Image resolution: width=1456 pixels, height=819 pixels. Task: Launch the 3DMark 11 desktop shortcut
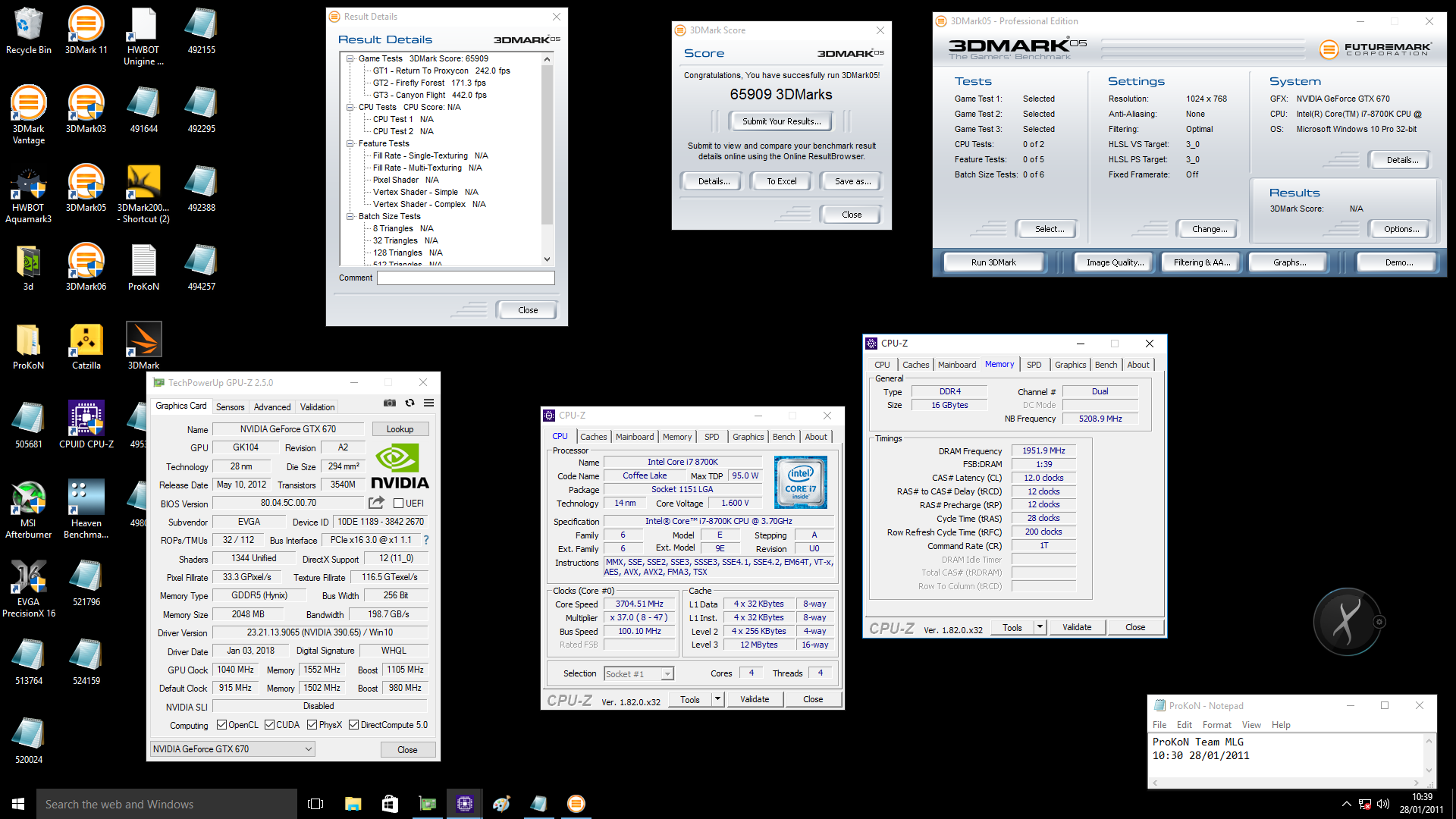pos(86,30)
